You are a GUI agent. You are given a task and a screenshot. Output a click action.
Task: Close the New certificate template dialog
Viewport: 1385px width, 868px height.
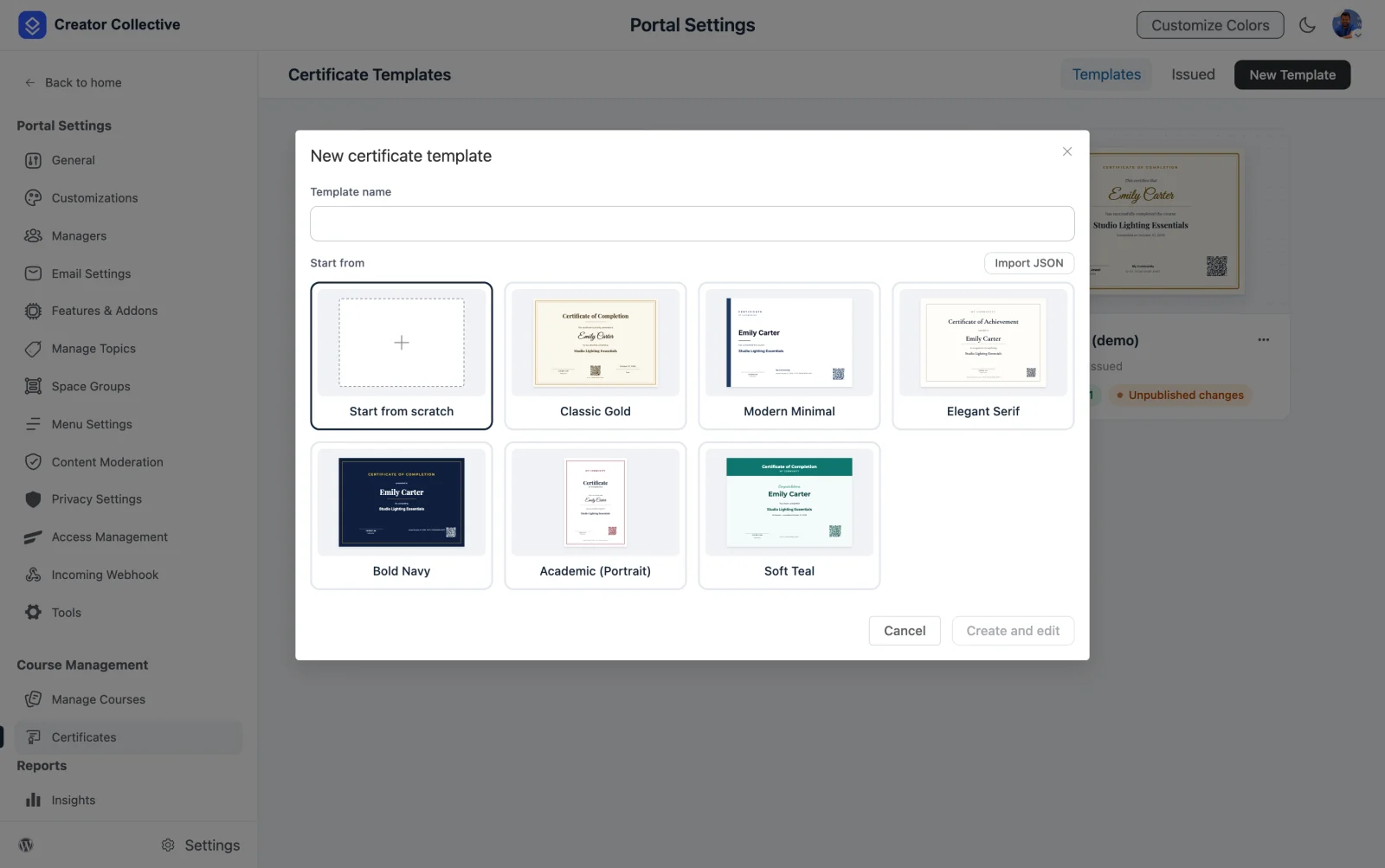1067,151
